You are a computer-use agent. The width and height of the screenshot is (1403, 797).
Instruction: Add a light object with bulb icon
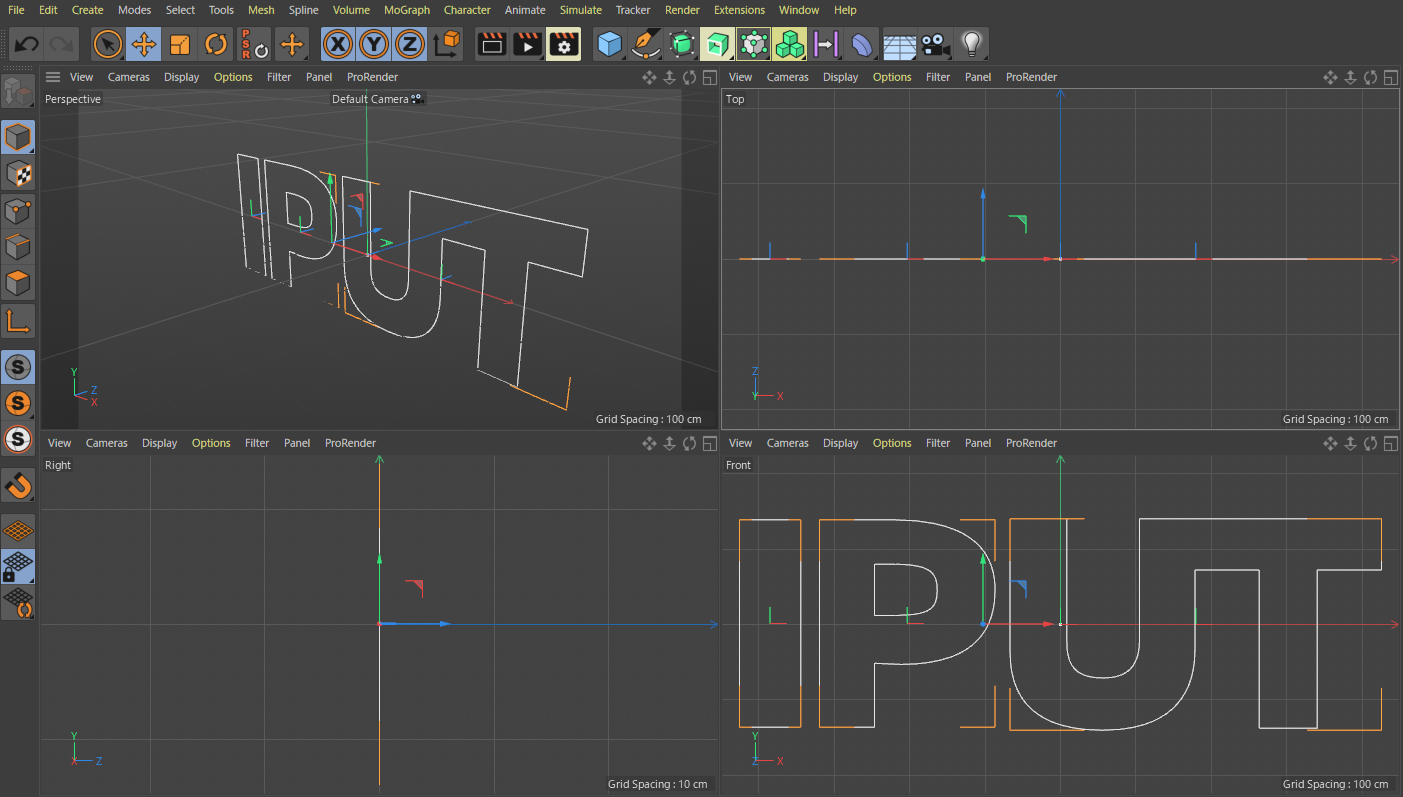tap(970, 44)
